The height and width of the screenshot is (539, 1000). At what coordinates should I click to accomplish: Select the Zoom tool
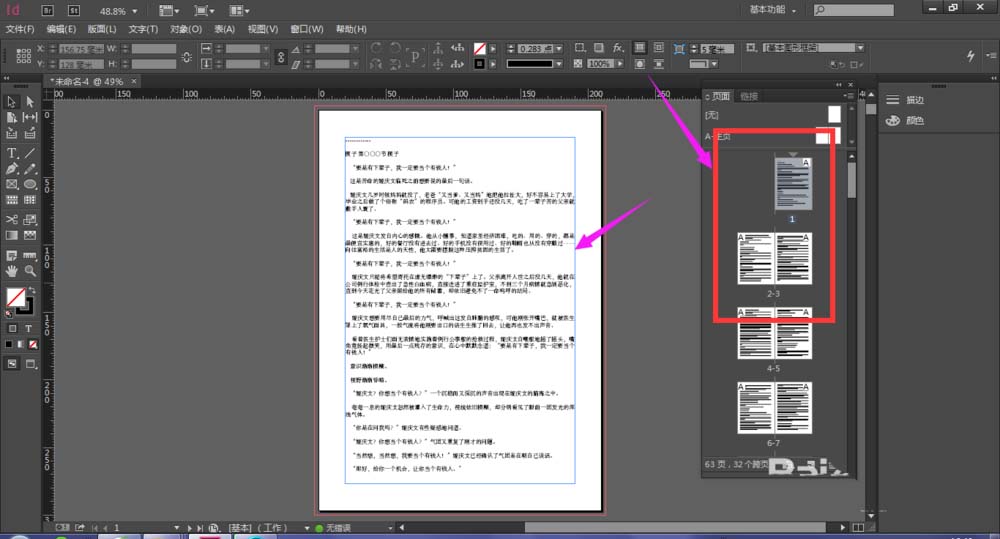(x=30, y=271)
